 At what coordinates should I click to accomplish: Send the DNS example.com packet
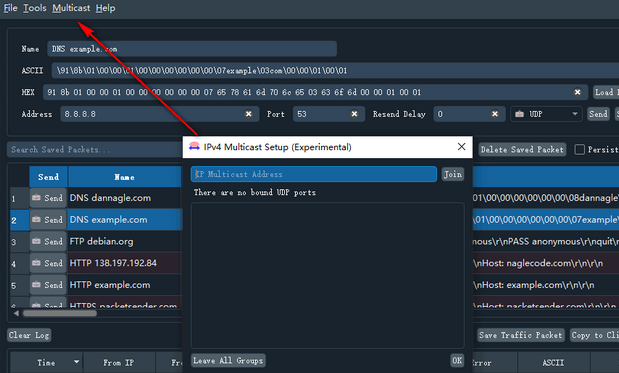click(x=48, y=219)
